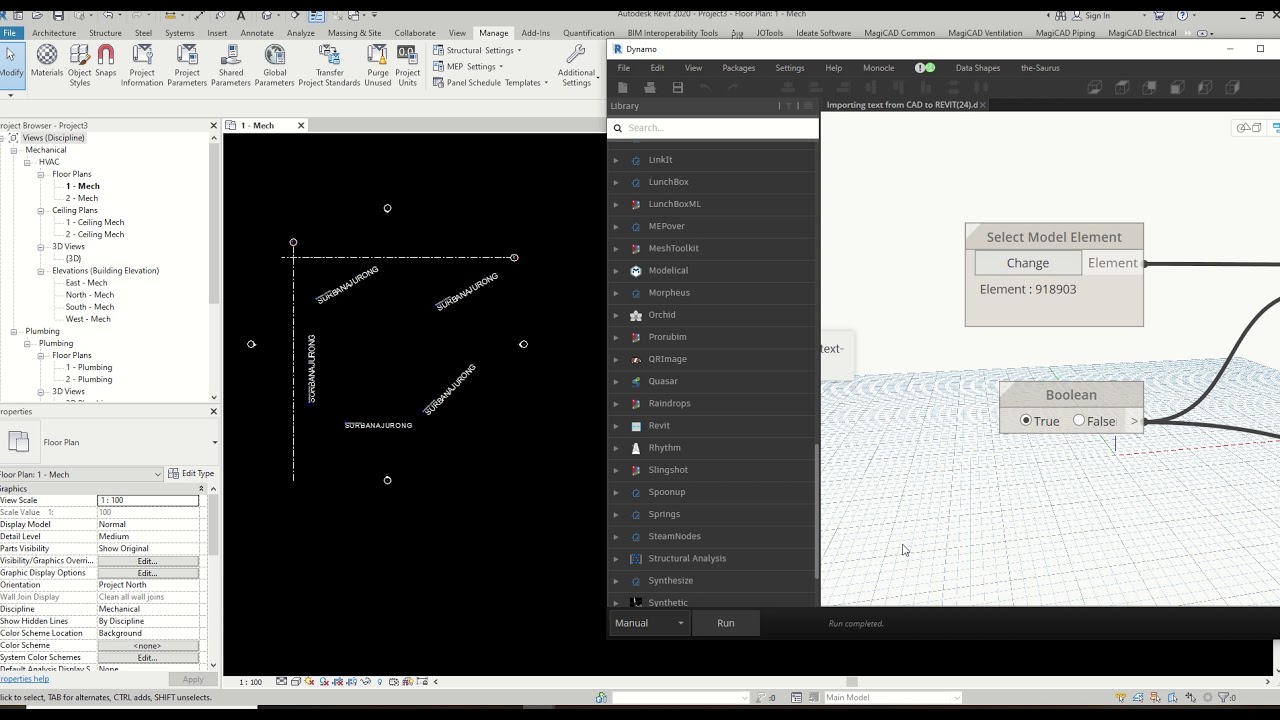Open the Manual run mode dropdown

click(649, 623)
